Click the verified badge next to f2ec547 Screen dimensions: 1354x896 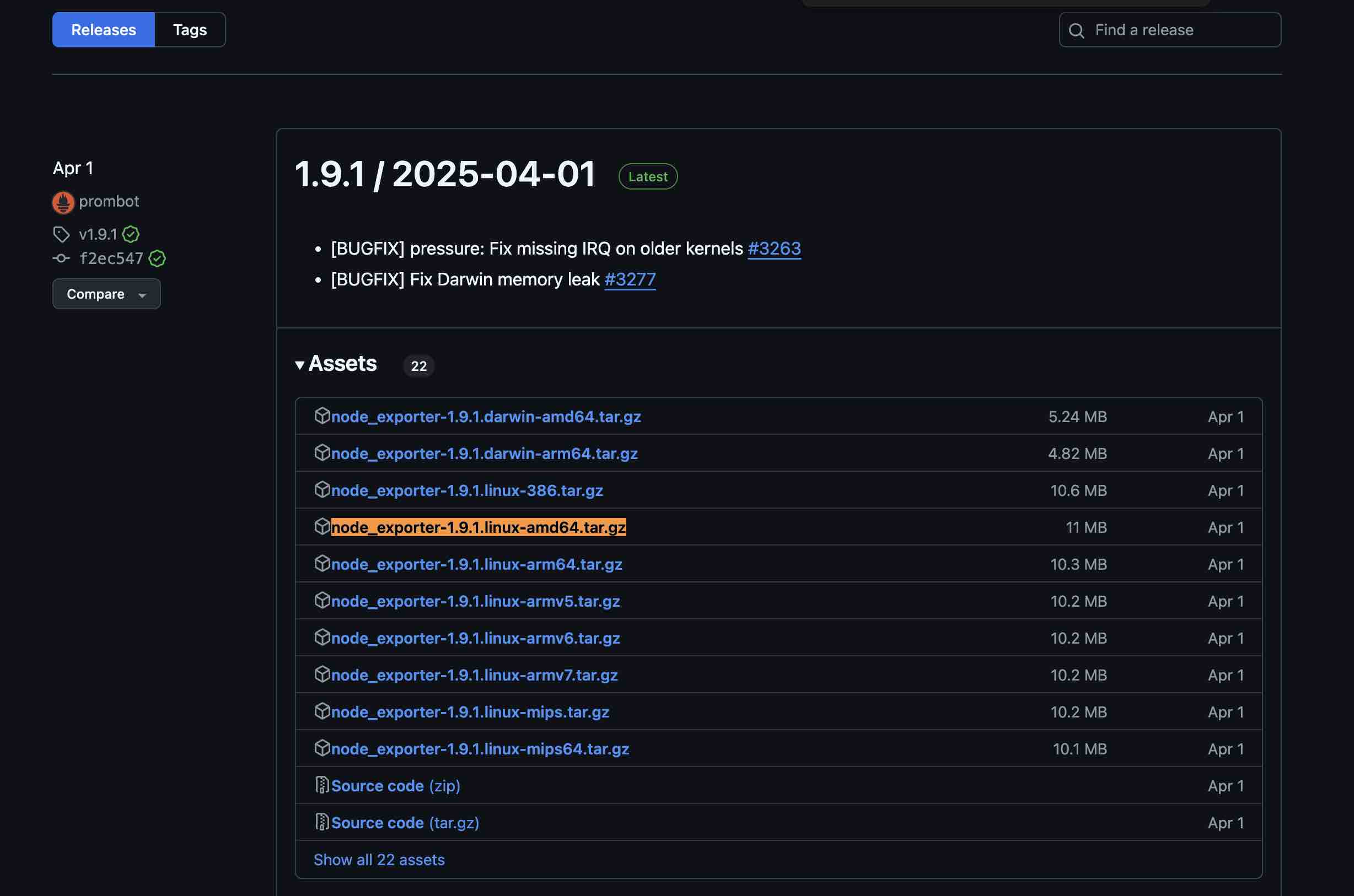tap(157, 259)
